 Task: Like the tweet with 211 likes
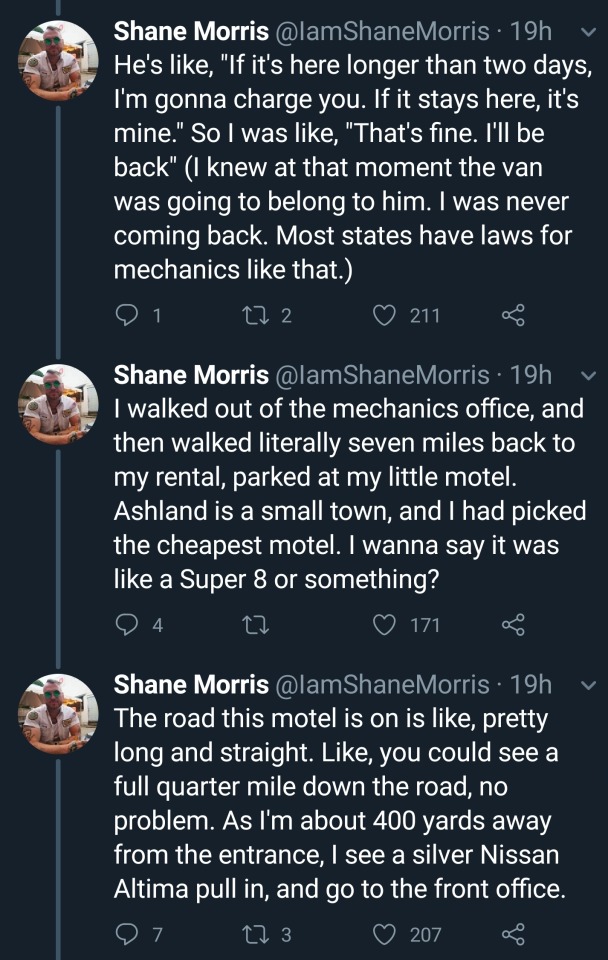click(x=384, y=316)
